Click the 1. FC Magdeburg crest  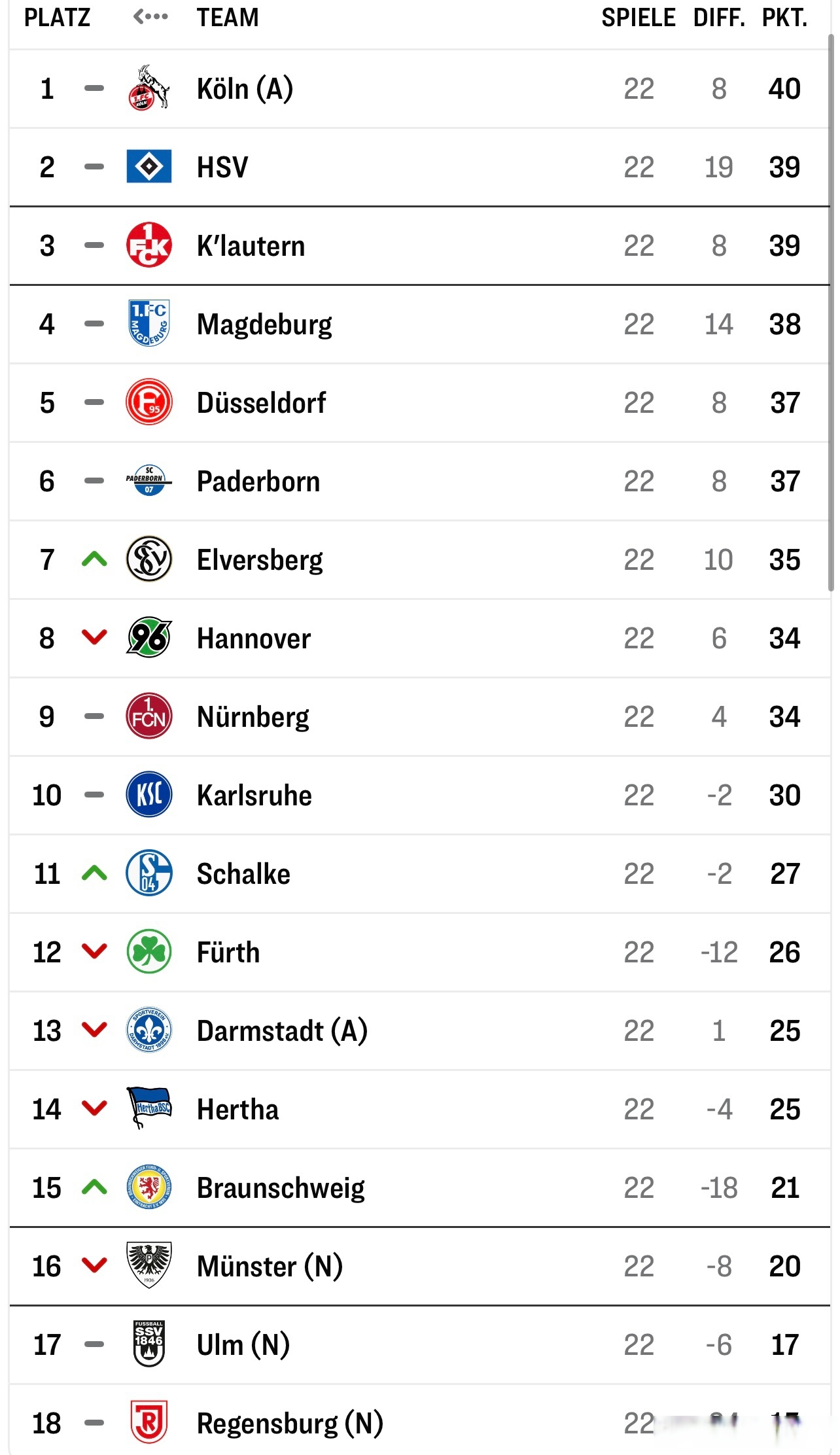click(149, 324)
